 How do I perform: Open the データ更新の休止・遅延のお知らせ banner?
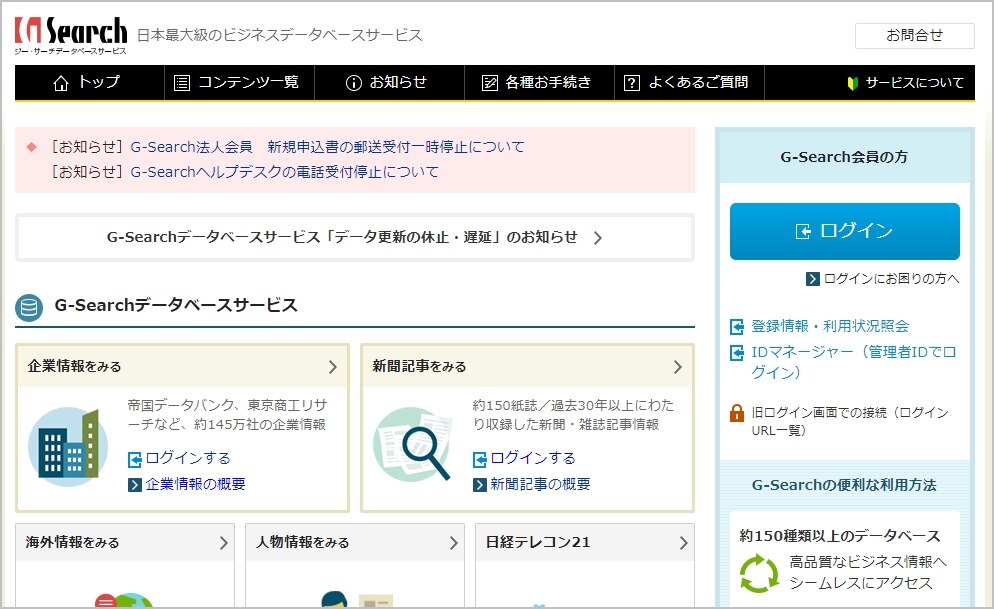355,238
